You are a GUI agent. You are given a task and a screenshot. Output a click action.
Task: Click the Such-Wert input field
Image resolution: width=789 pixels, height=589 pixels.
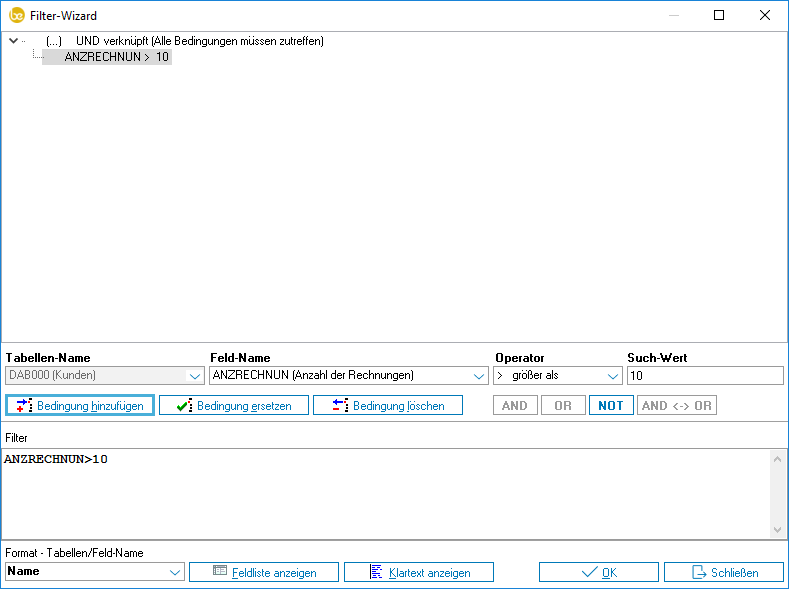pos(704,376)
